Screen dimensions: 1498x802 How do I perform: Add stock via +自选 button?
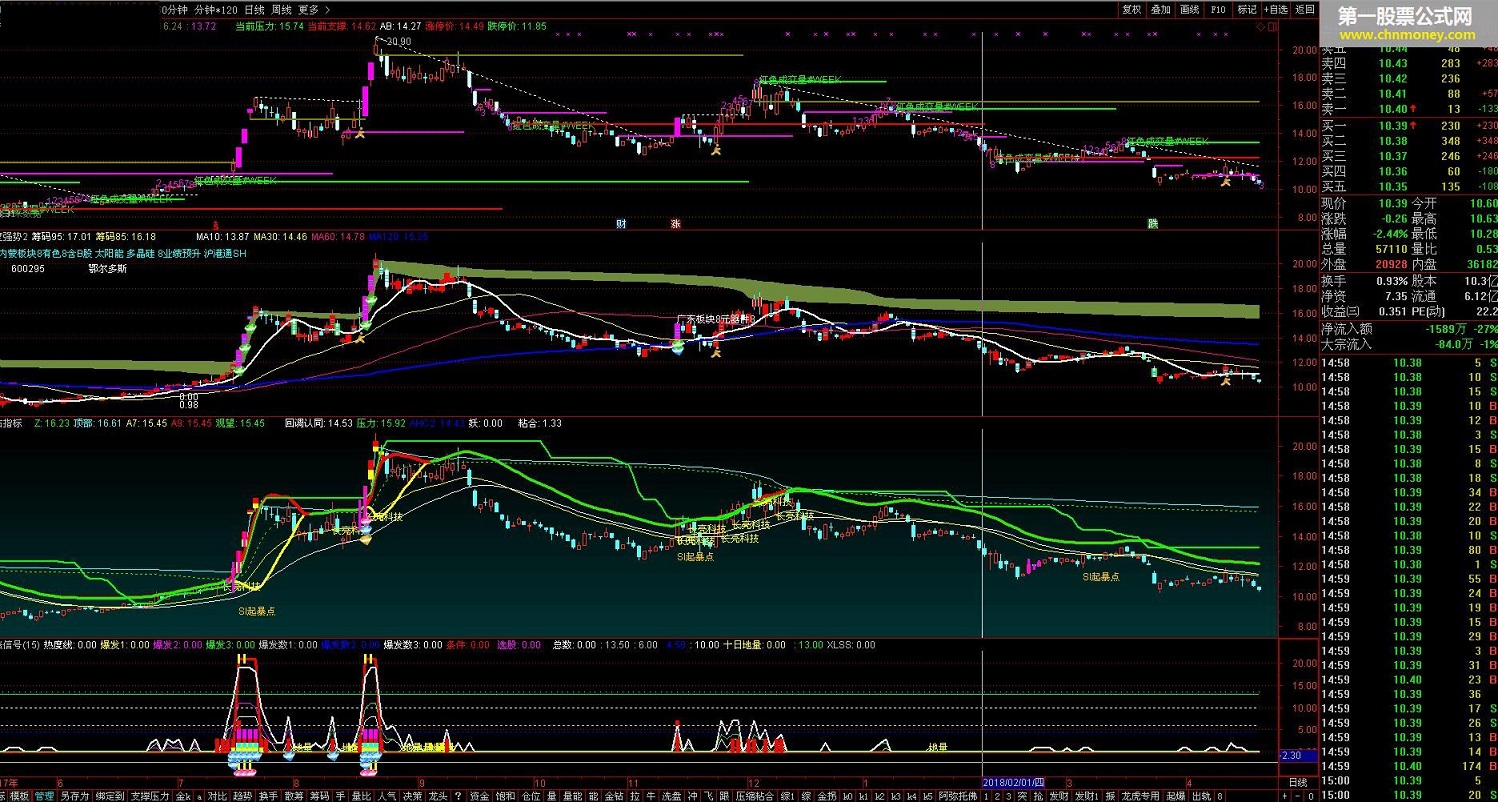[1276, 9]
